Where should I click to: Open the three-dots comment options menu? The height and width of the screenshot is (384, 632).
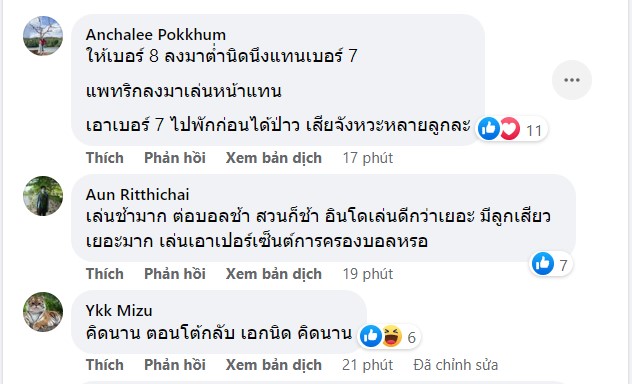coord(572,80)
